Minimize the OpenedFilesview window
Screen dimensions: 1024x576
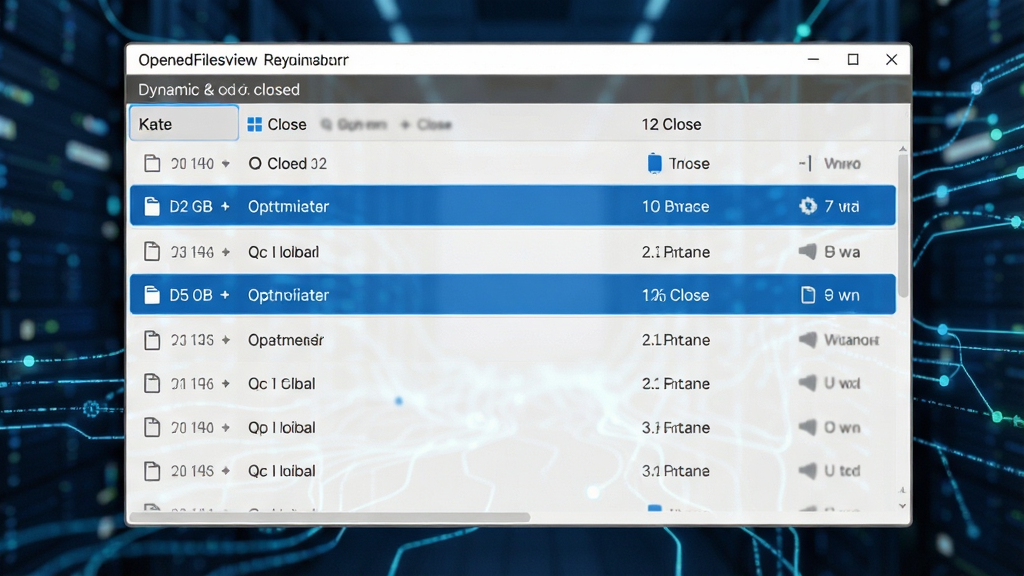(813, 59)
